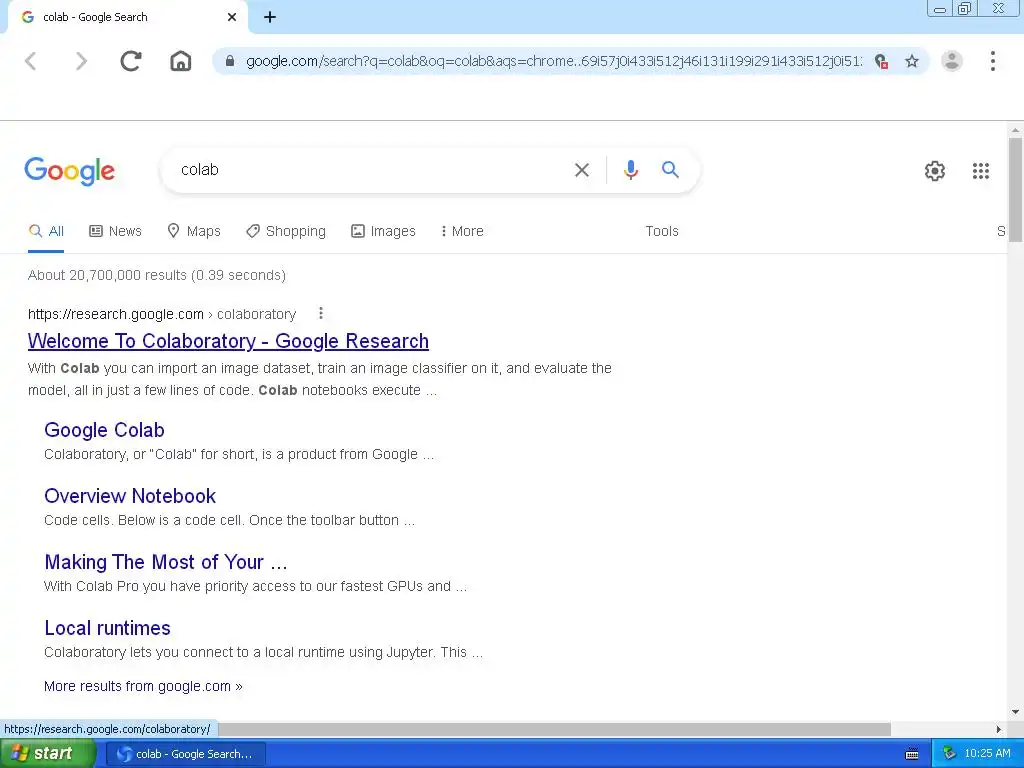Close the colab - Google Search tab
This screenshot has height=768, width=1024.
232,18
